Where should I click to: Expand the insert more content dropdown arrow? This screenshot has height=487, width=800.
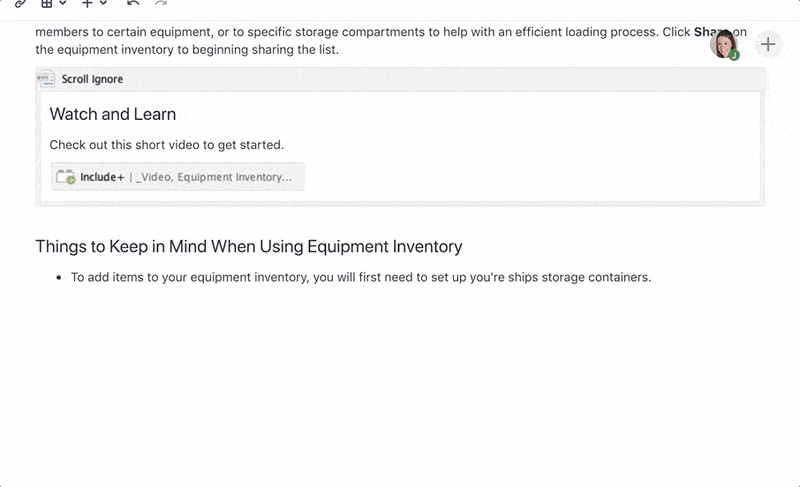103,3
